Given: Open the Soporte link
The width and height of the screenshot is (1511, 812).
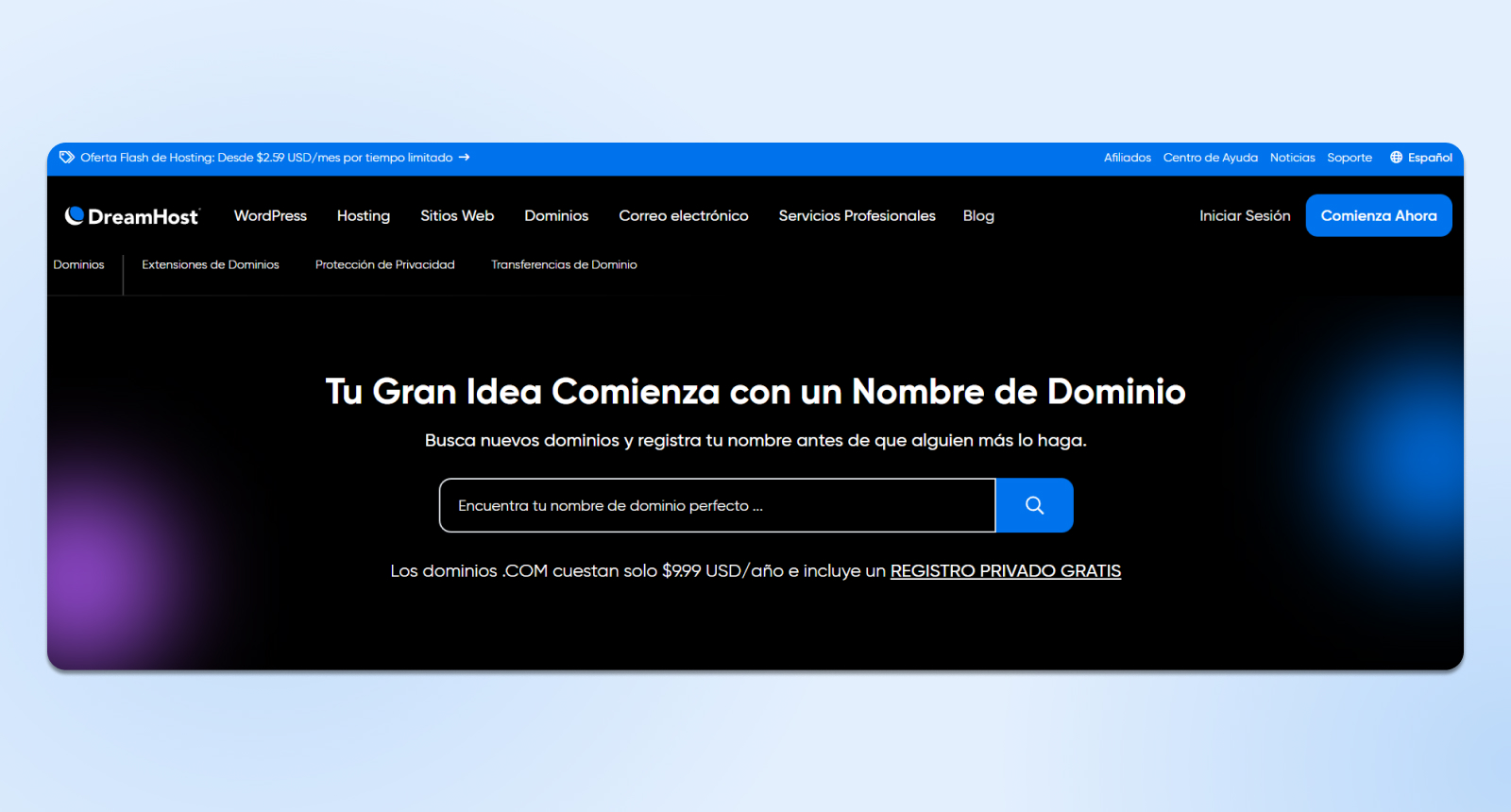Looking at the screenshot, I should 1350,158.
